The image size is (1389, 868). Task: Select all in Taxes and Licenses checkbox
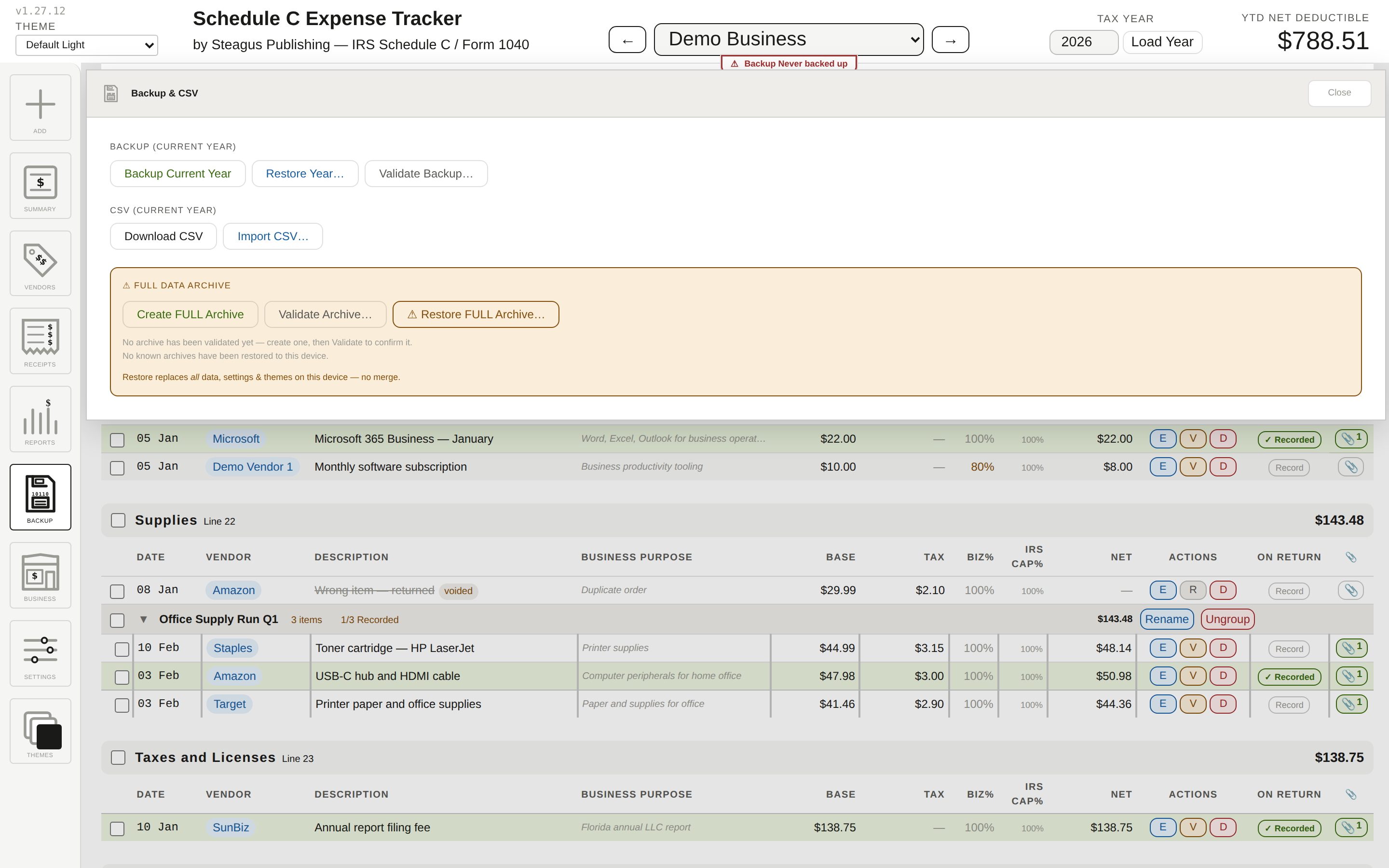pos(118,757)
